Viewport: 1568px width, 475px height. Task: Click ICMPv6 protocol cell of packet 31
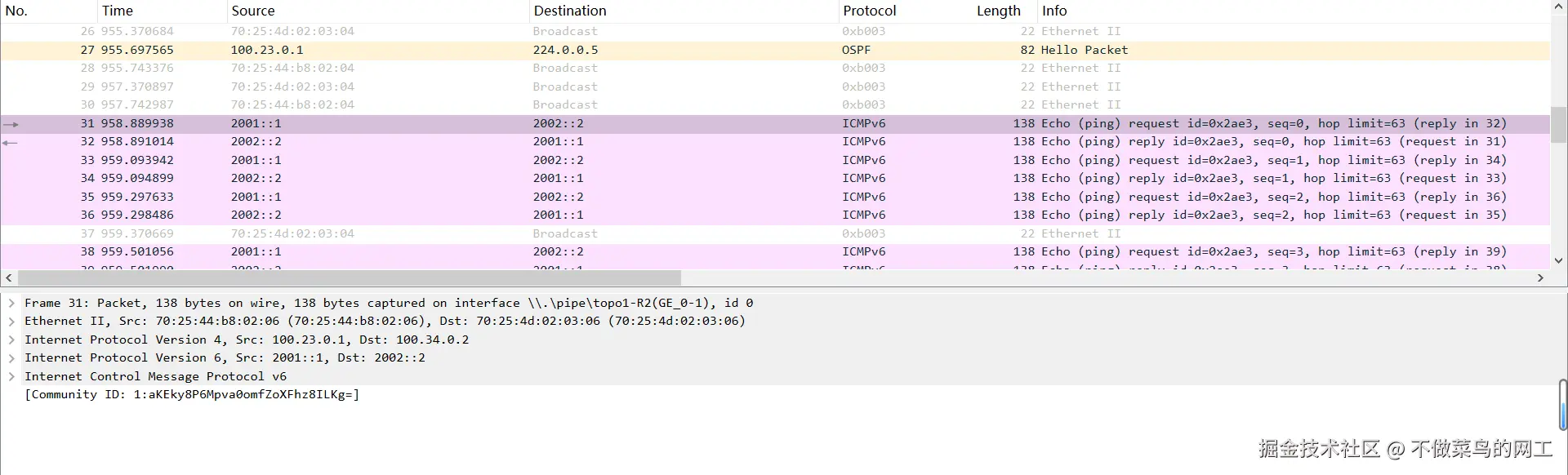[x=863, y=123]
